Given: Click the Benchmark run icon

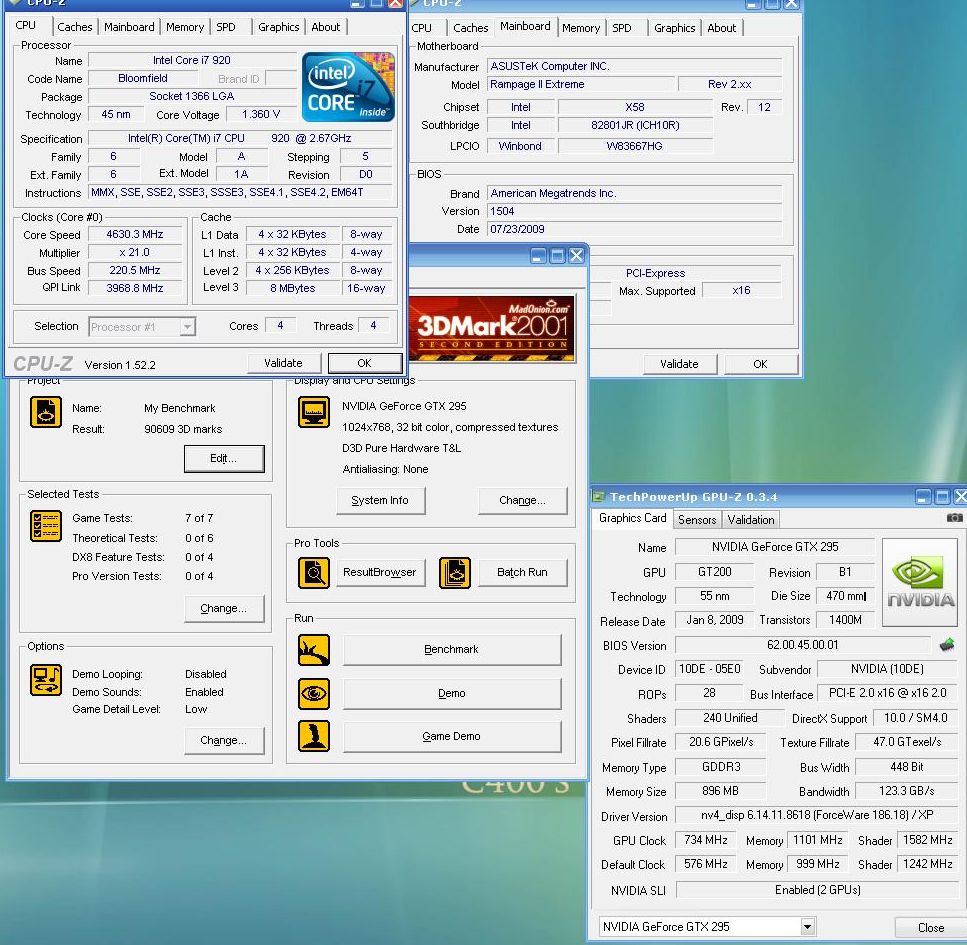Looking at the screenshot, I should tap(314, 650).
